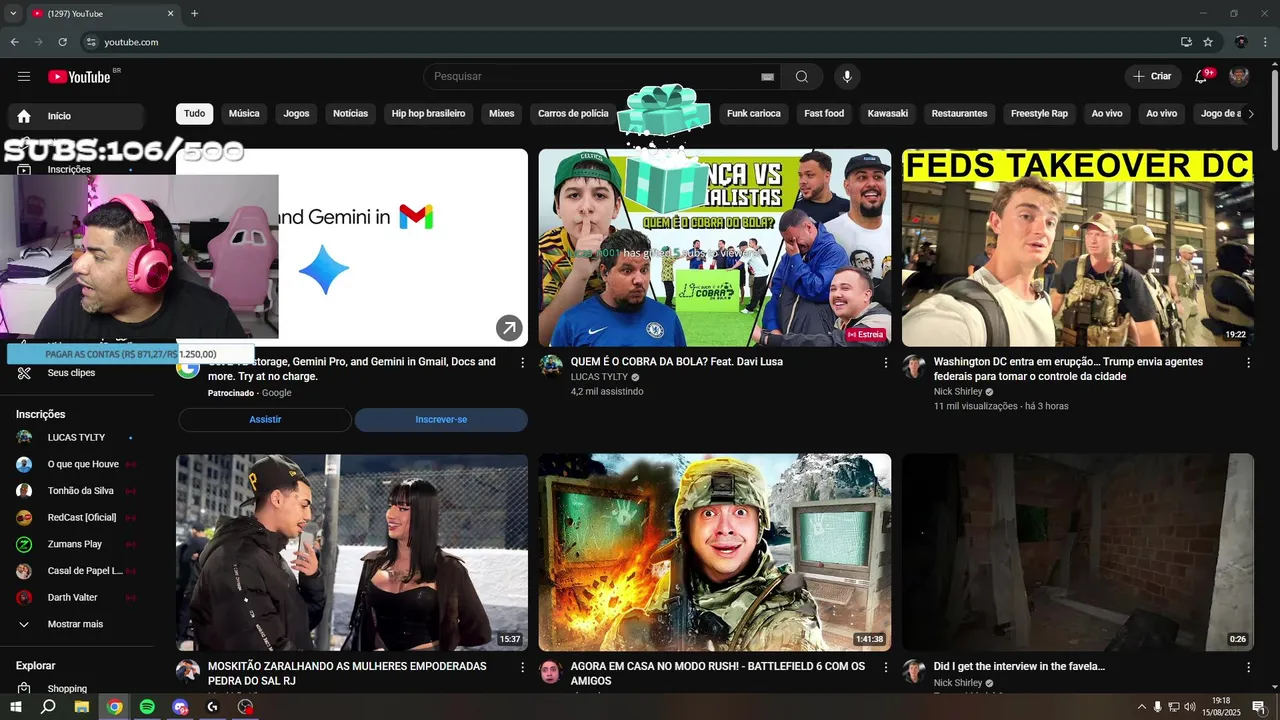Go to the YouTube logo home link
The height and width of the screenshot is (720, 1280).
pos(79,77)
